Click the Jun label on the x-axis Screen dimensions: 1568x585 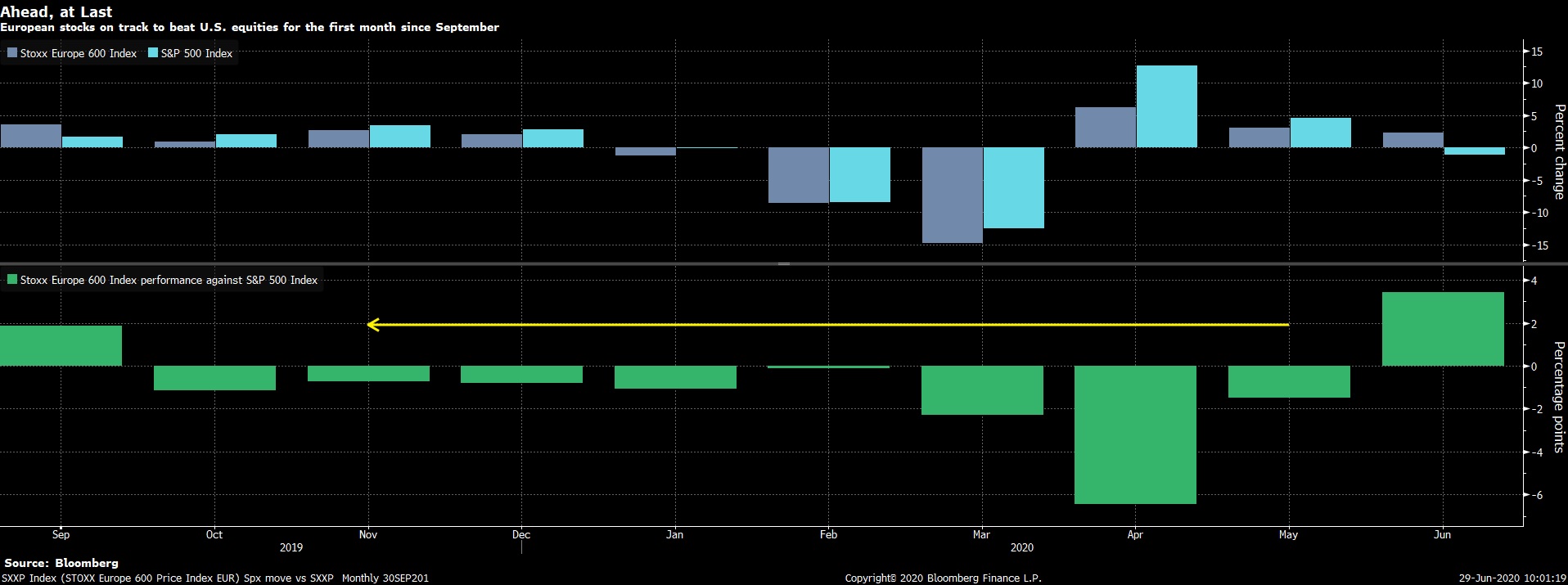pyautogui.click(x=1442, y=534)
